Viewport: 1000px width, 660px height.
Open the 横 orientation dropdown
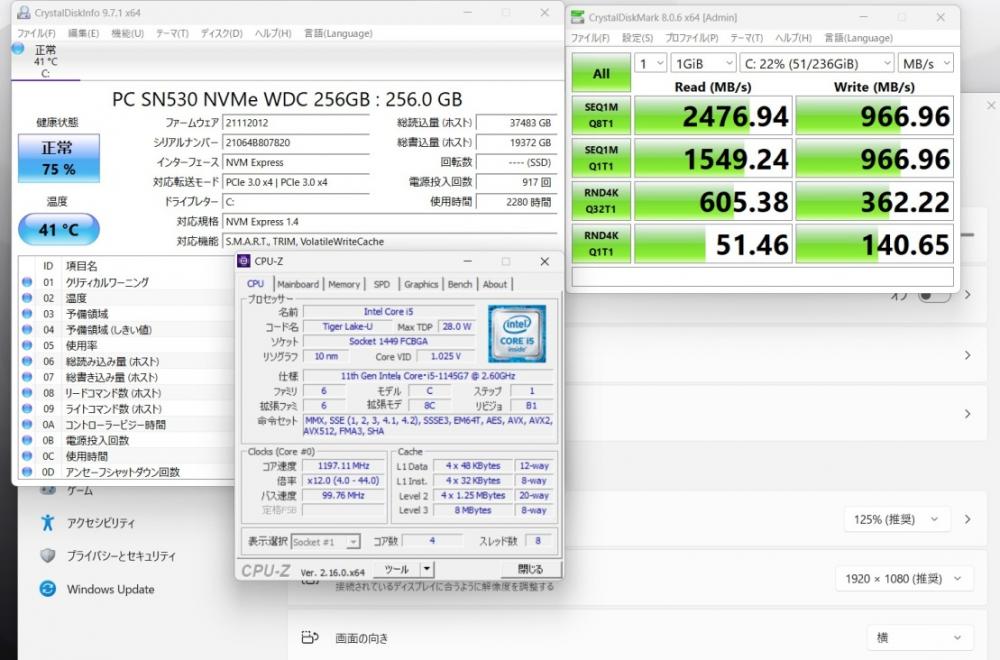click(x=921, y=637)
